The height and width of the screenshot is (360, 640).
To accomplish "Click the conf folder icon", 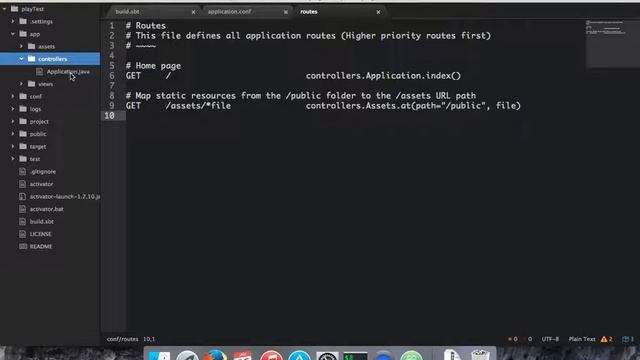I will coord(23,96).
